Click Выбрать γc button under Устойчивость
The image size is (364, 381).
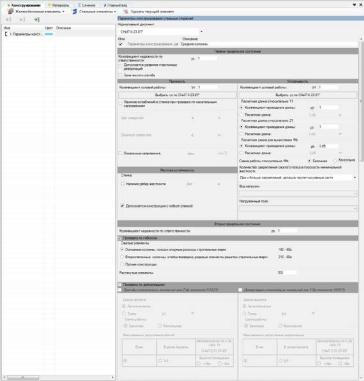tap(298, 95)
